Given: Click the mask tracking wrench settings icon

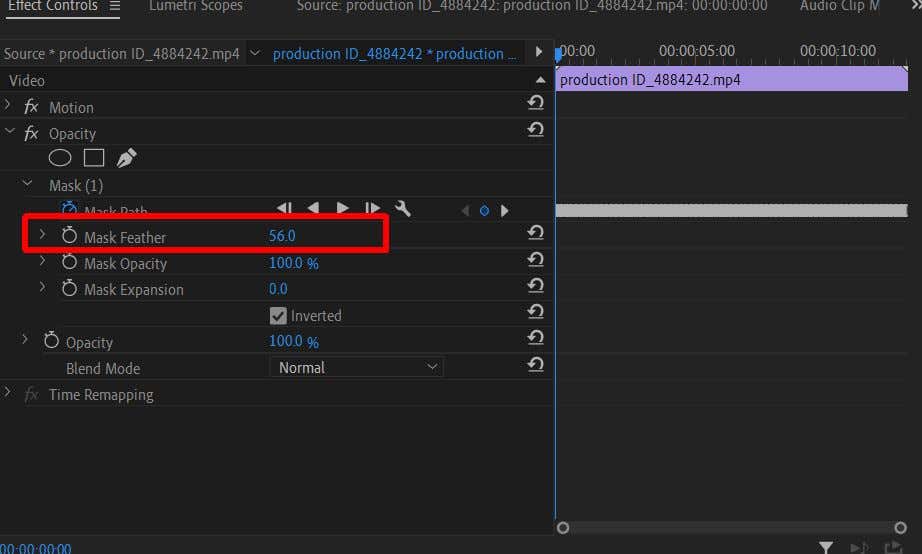Looking at the screenshot, I should tap(403, 209).
